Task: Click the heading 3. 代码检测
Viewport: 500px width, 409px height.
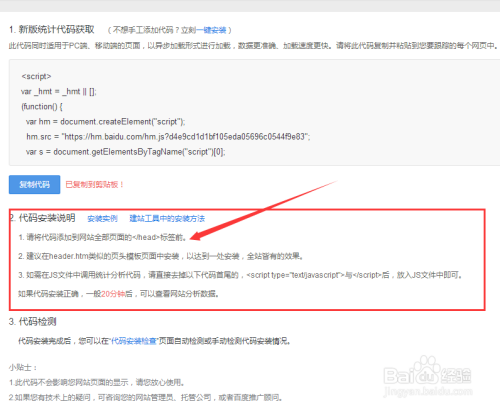Action: click(x=33, y=322)
